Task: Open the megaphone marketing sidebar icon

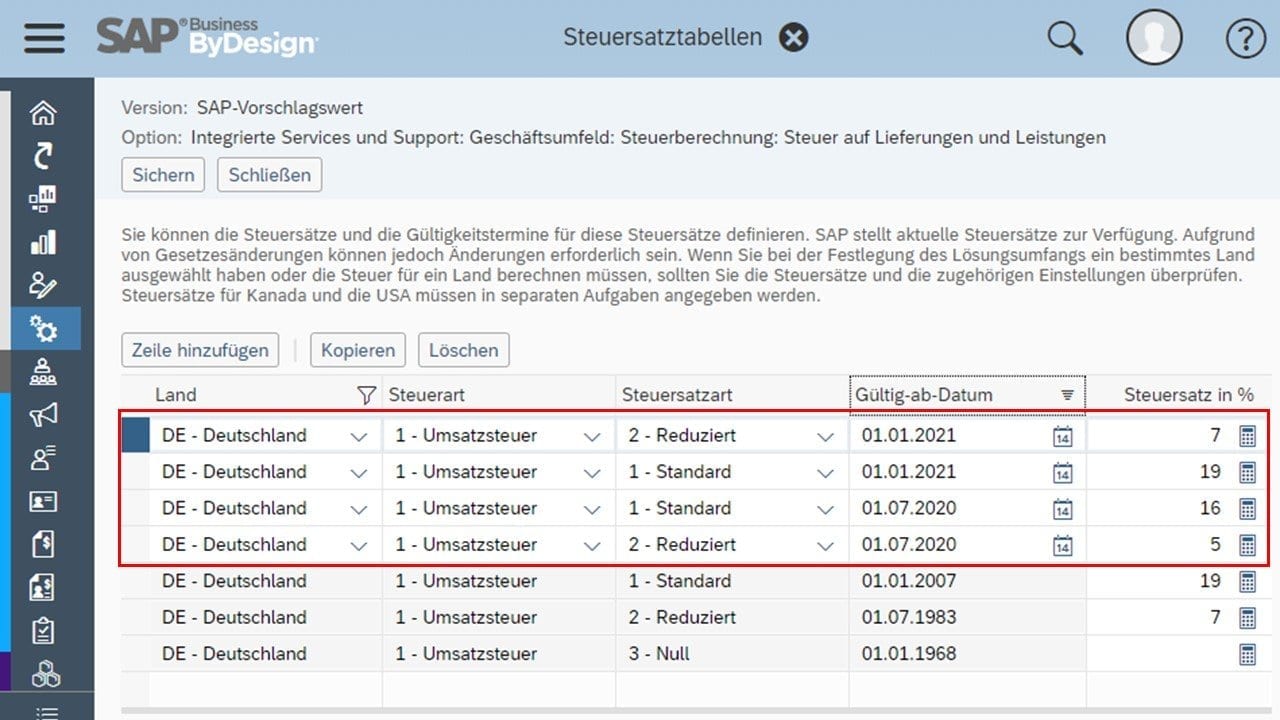Action: [x=43, y=414]
